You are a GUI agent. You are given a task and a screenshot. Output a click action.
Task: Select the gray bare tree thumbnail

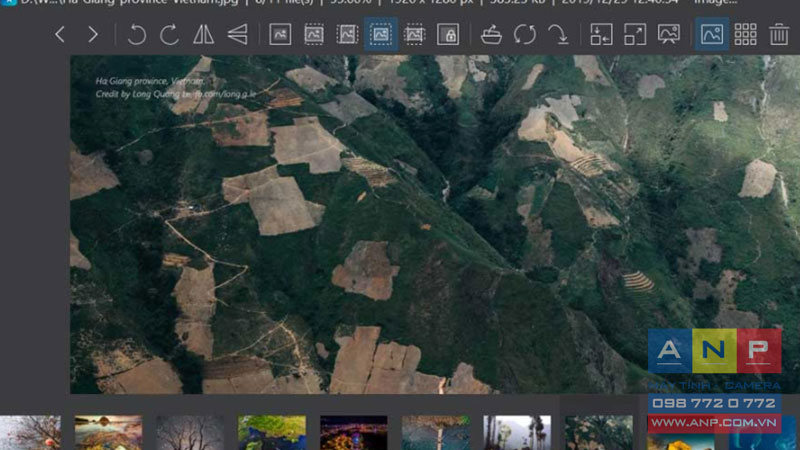point(190,433)
